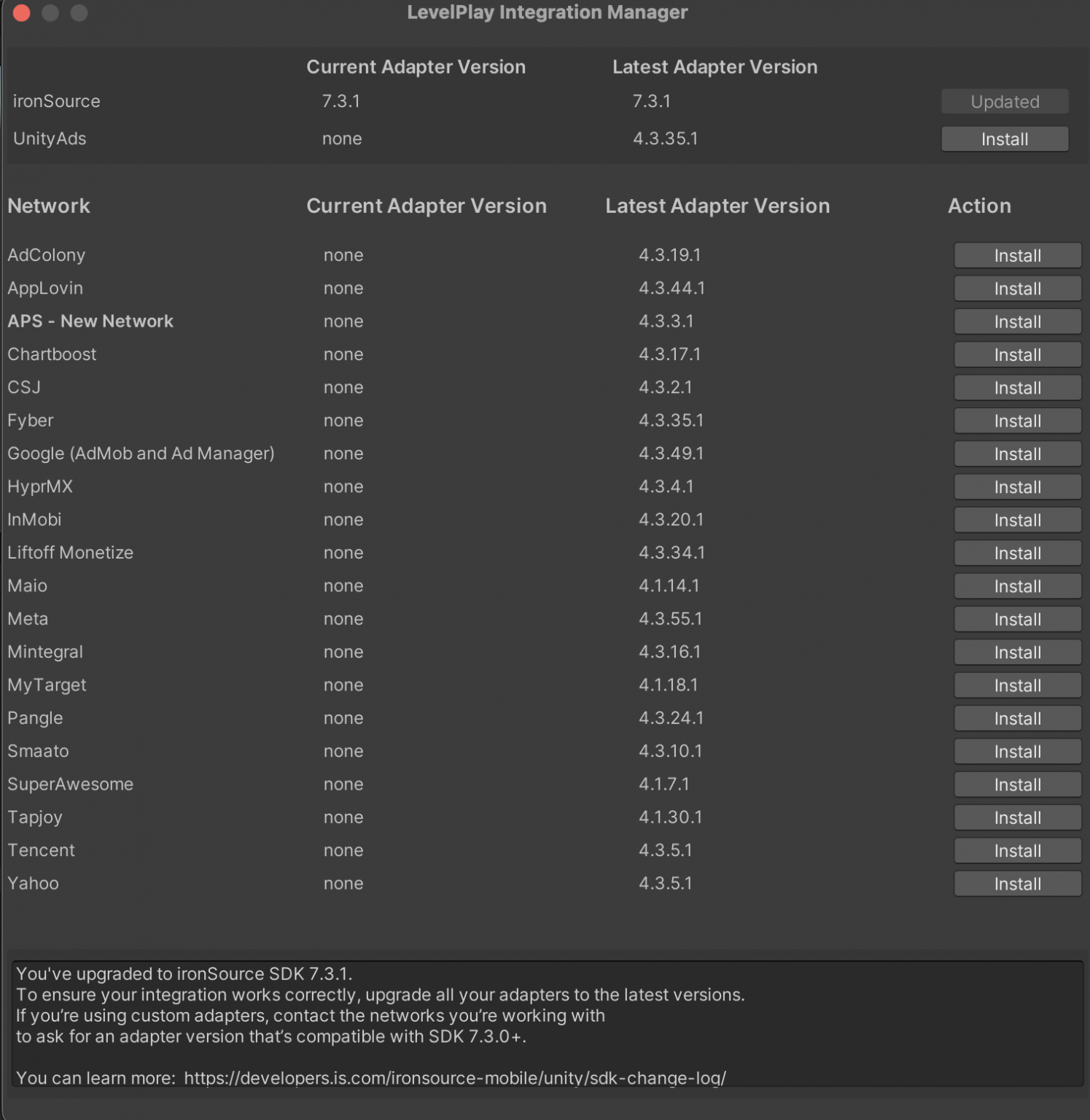Click the ironSource Updated button
The image size is (1090, 1120).
click(1005, 101)
